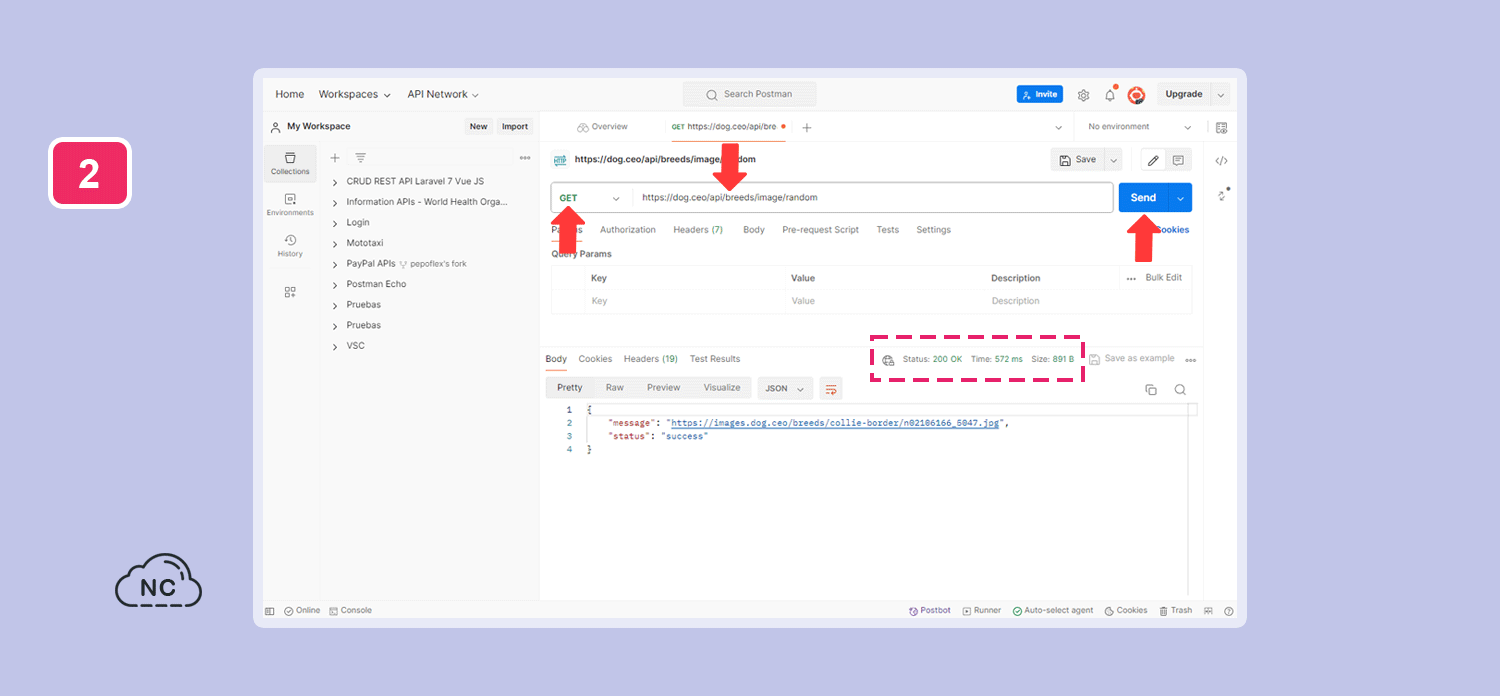
Task: Add a new request tab with plus
Action: pyautogui.click(x=807, y=127)
